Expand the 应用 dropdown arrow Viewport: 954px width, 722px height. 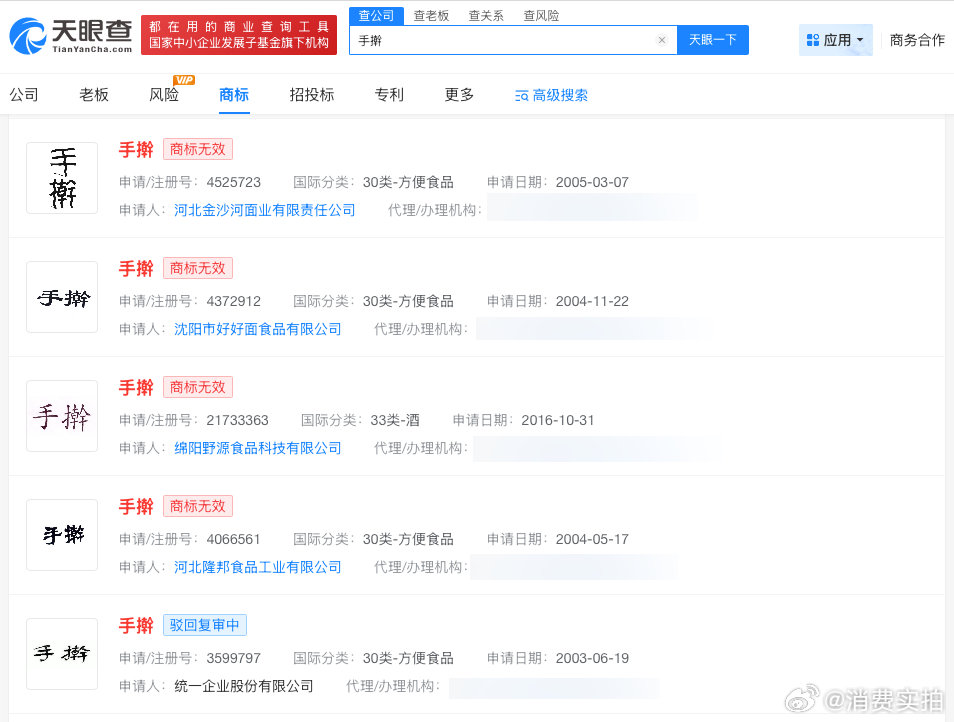[860, 40]
